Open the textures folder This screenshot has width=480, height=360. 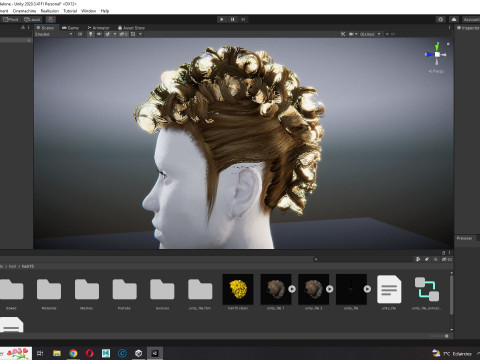coord(162,289)
